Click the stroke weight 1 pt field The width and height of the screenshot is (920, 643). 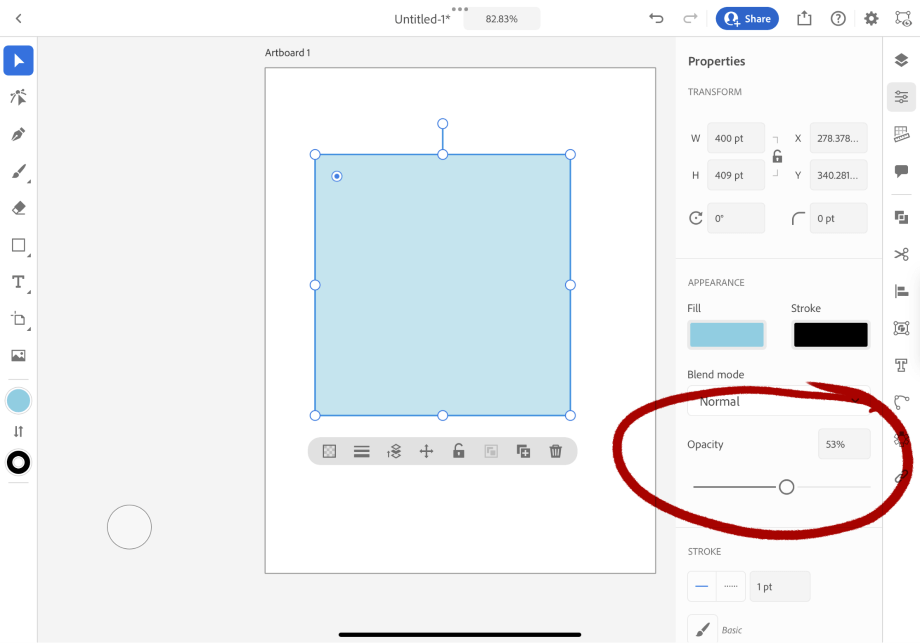pos(780,586)
